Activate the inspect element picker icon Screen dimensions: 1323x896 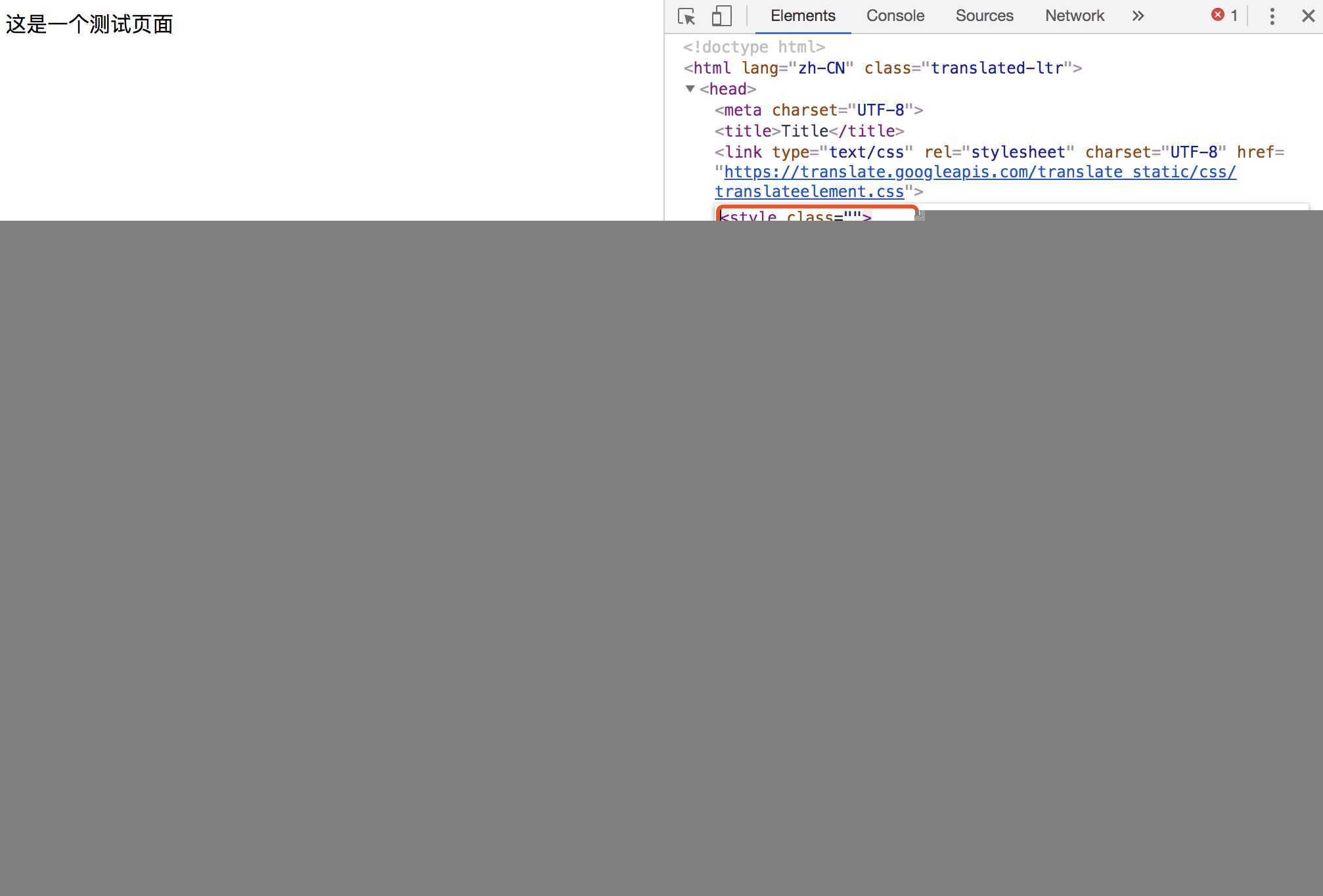tap(686, 16)
